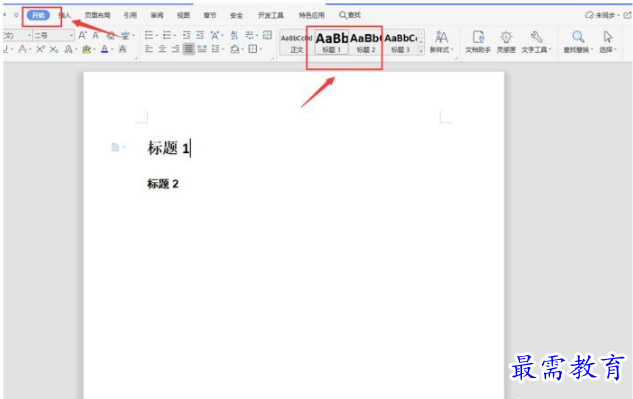The width and height of the screenshot is (633, 399).
Task: Open the 引用 (References) tab
Action: click(130, 15)
